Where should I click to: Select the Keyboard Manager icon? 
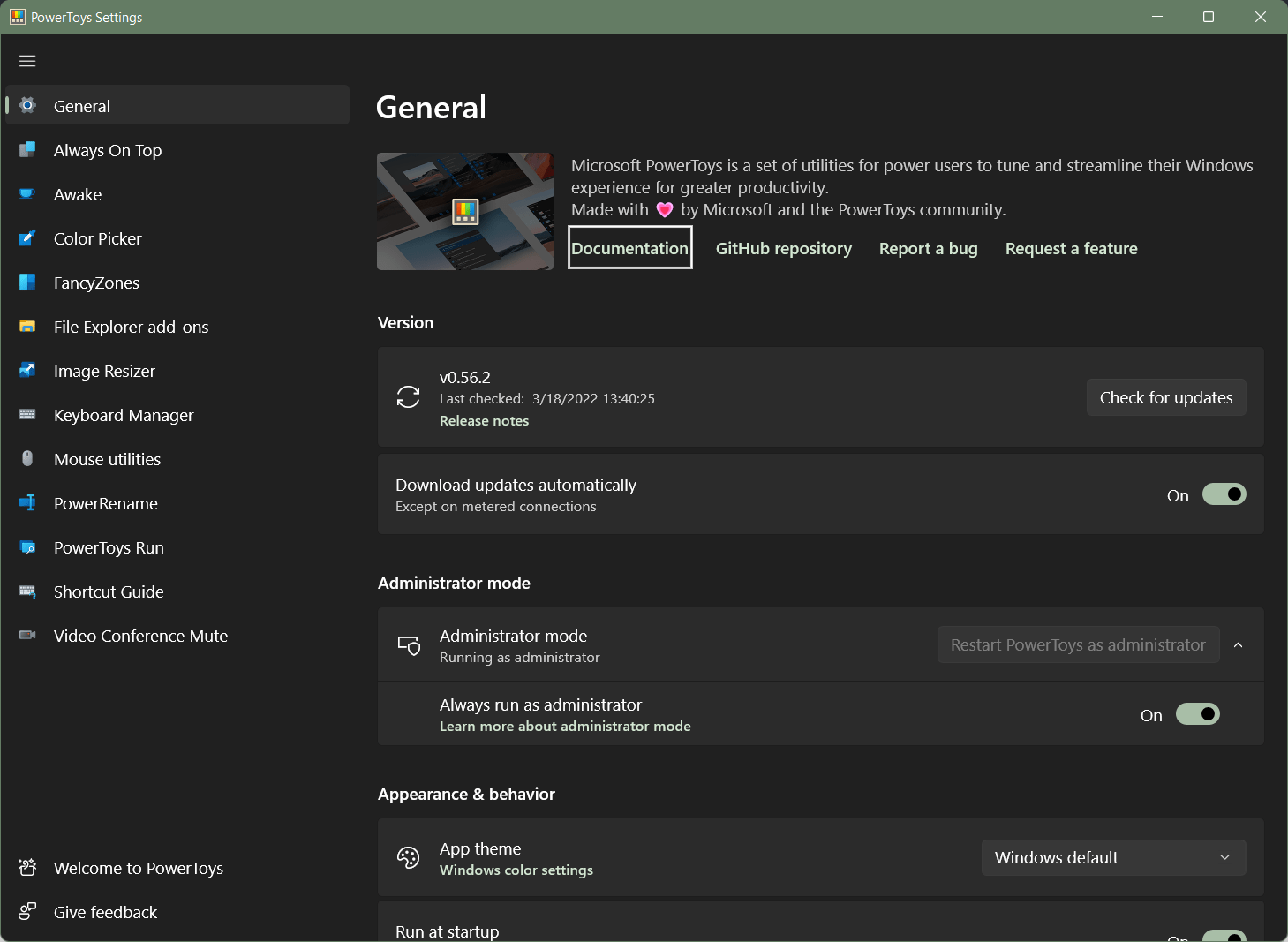(x=26, y=415)
